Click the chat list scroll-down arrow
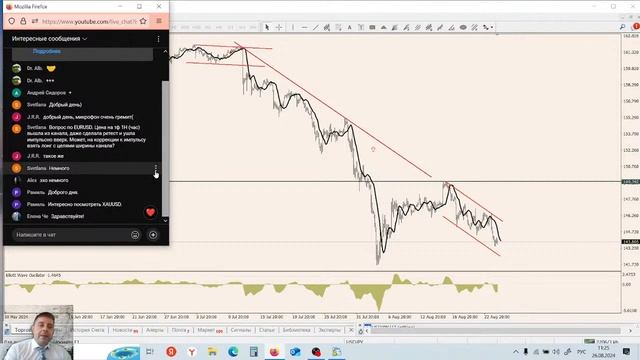The image size is (640, 360). (x=165, y=220)
